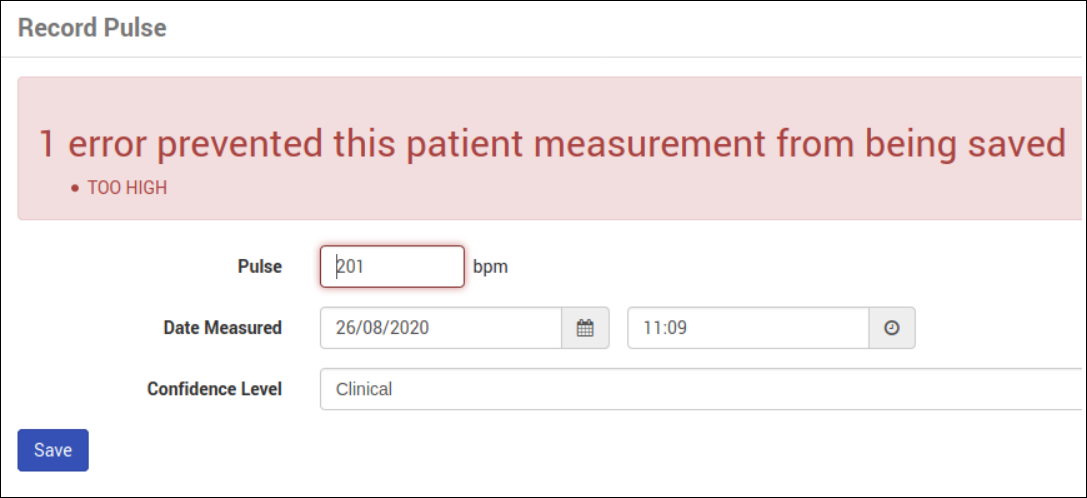Focus the Date Measured date field
Screen dimensions: 1087x498
[x=440, y=327]
